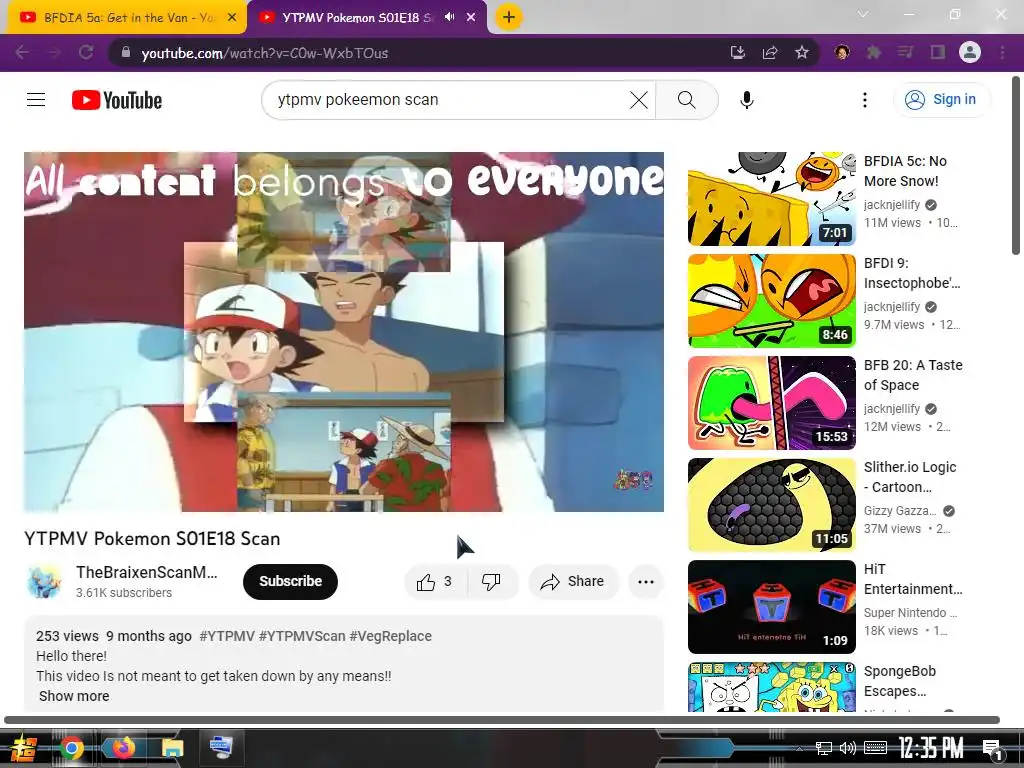Open SpongeBob Escapes video thumbnail
Viewport: 1024px width, 768px height.
pos(771,687)
